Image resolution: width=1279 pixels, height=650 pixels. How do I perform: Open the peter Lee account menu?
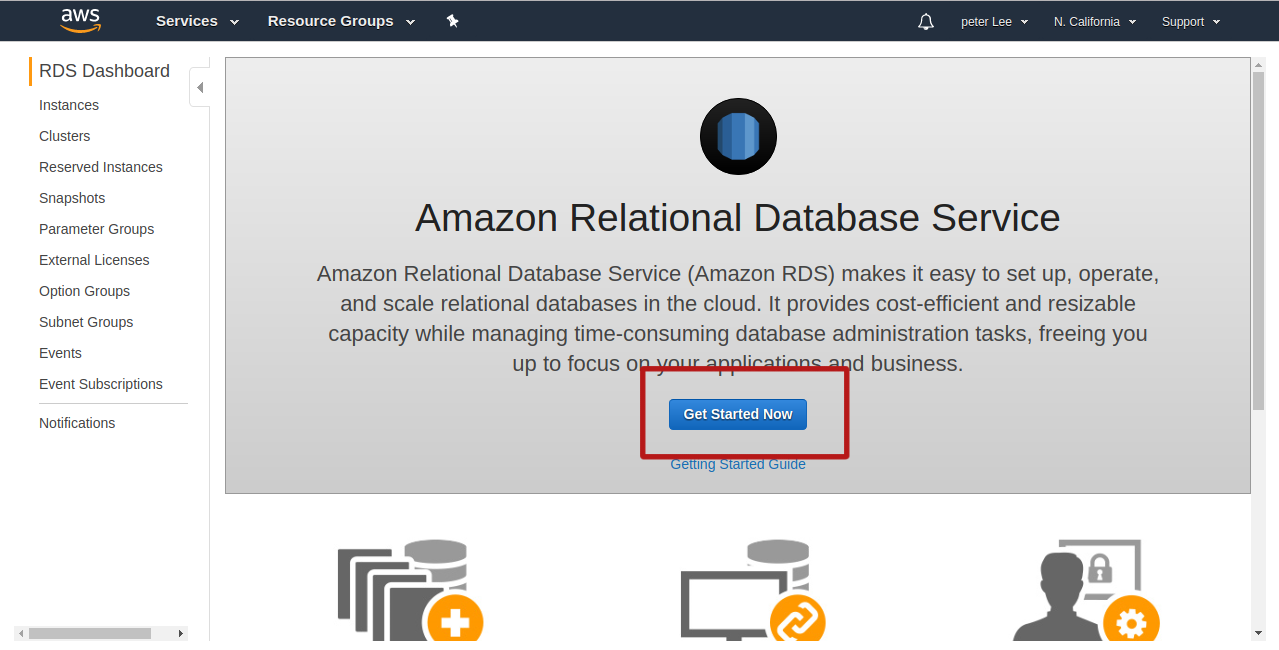tap(994, 22)
